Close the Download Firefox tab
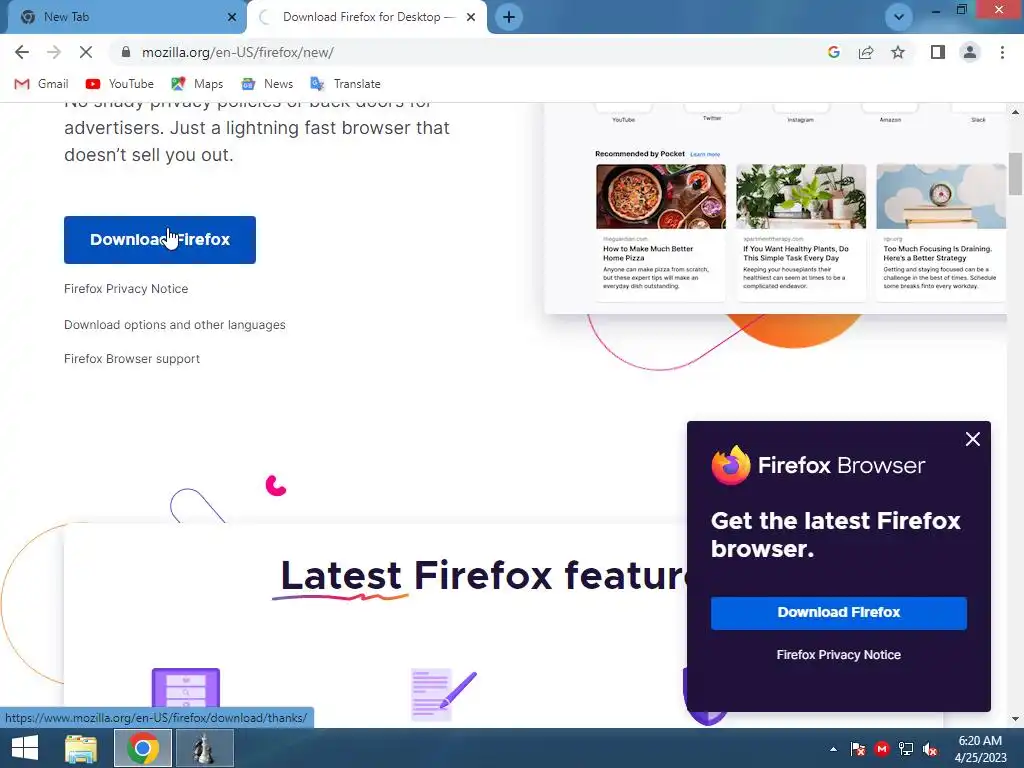The height and width of the screenshot is (768, 1024). click(x=471, y=17)
